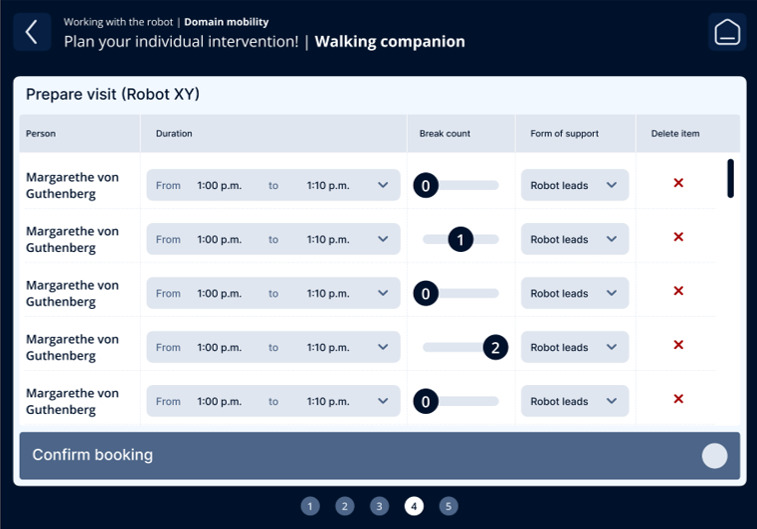
Task: Expand first row's Duration time dropdown
Action: [273, 185]
